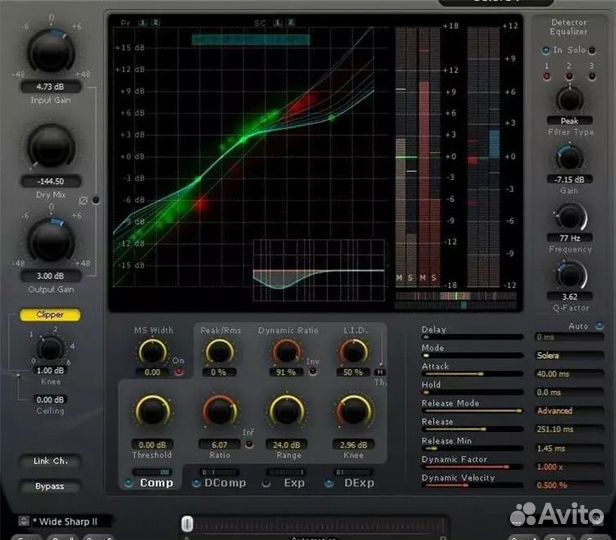The height and width of the screenshot is (540, 616).
Task: Click the Threshold knob
Action: (x=152, y=412)
